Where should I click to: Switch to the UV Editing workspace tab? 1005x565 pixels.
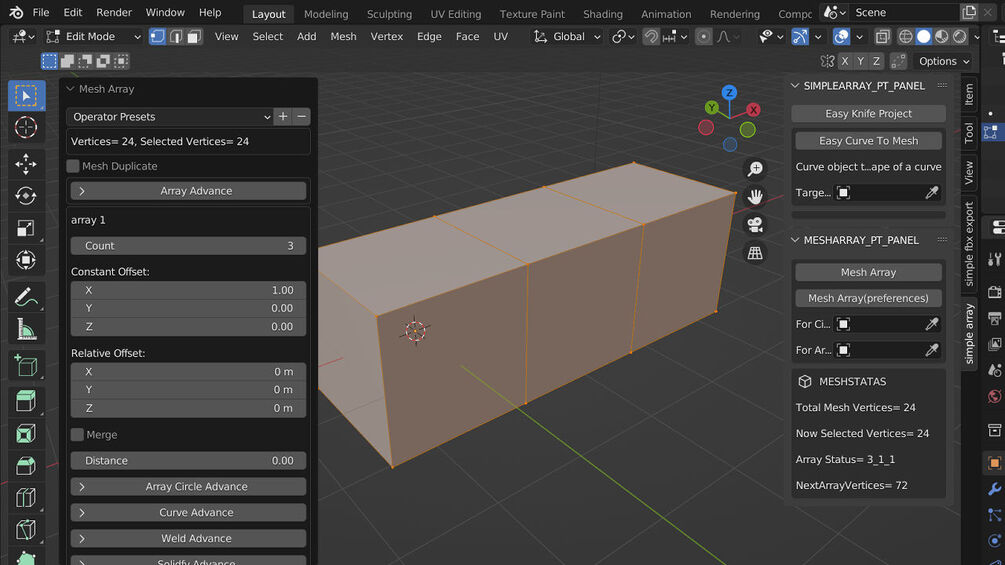(455, 13)
